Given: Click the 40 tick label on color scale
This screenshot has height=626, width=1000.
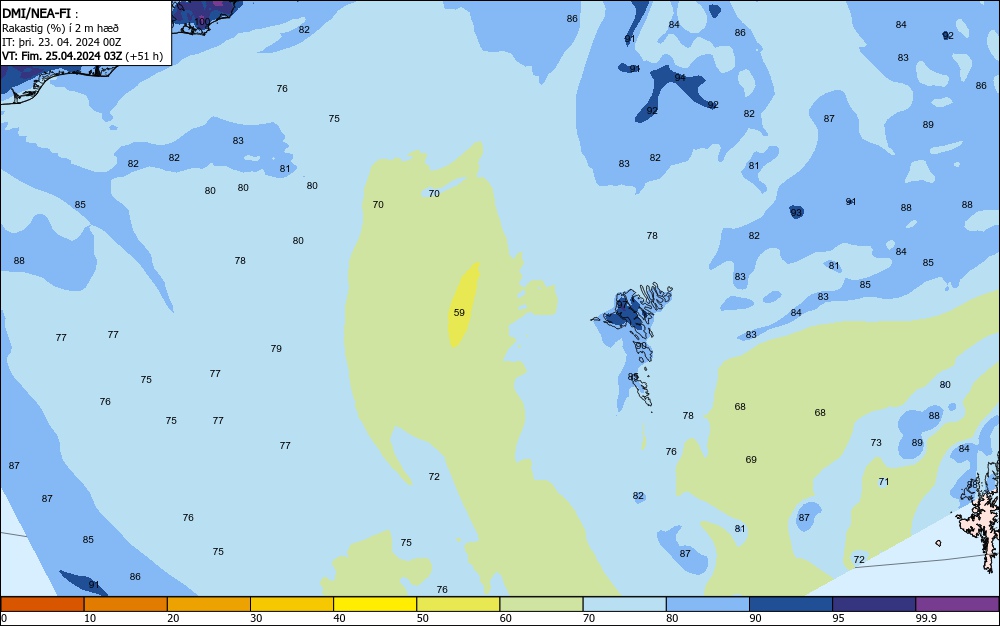Looking at the screenshot, I should 339,618.
